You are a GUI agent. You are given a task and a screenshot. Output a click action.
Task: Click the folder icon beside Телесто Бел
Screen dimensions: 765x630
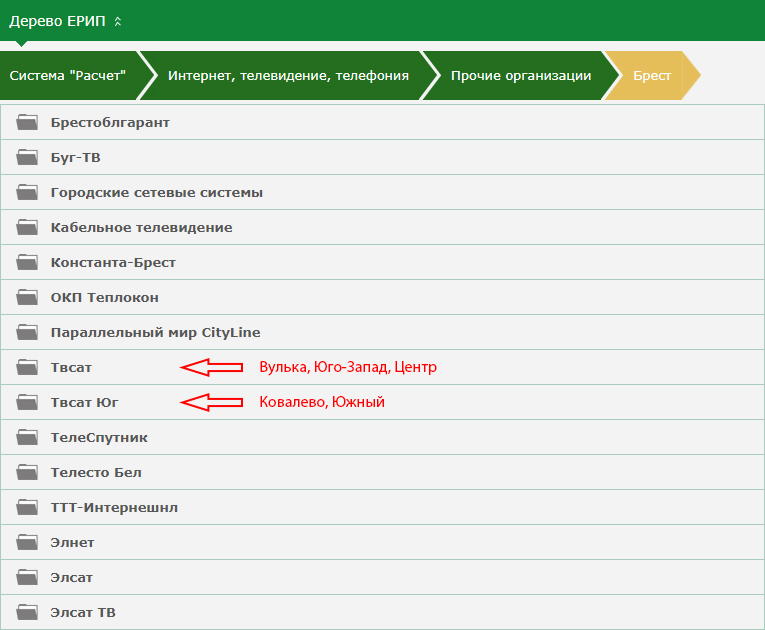coord(27,472)
